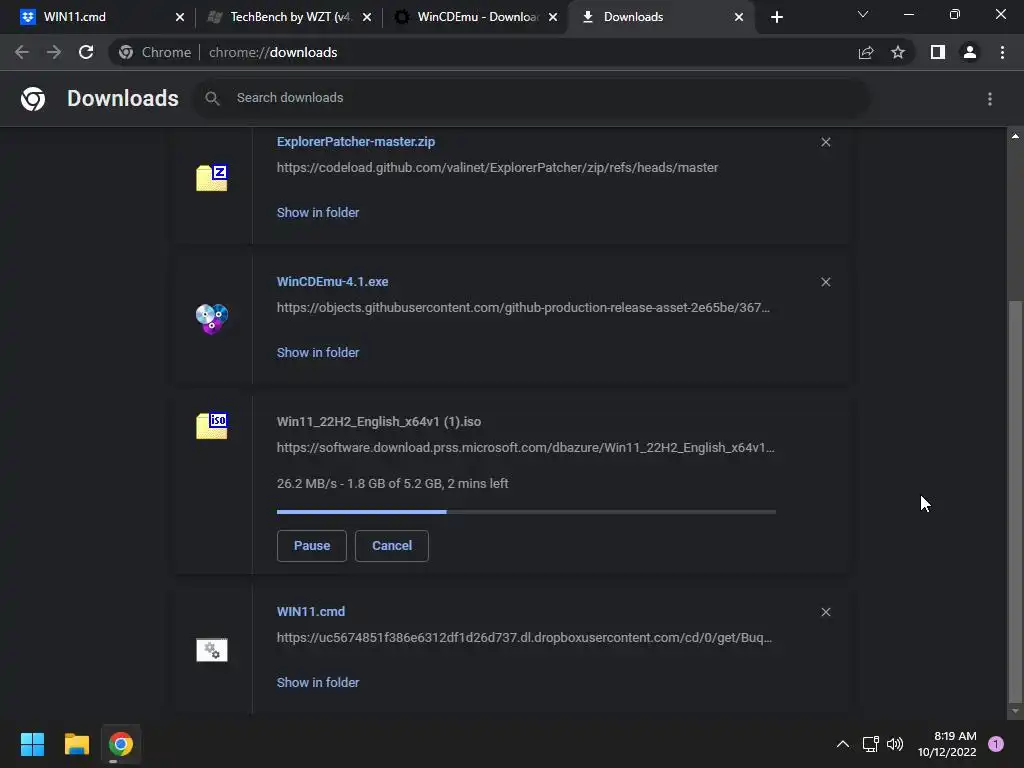Image resolution: width=1024 pixels, height=768 pixels.
Task: Go forward with the forward arrow
Action: coord(54,52)
